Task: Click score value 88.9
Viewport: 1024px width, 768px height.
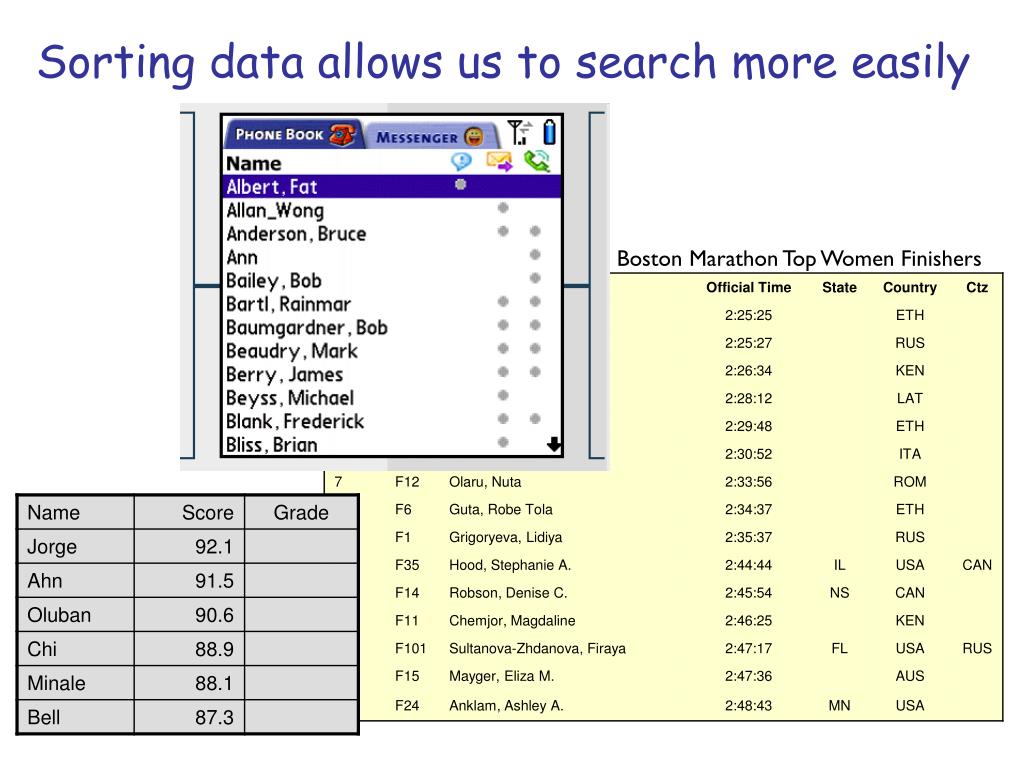Action: click(214, 649)
